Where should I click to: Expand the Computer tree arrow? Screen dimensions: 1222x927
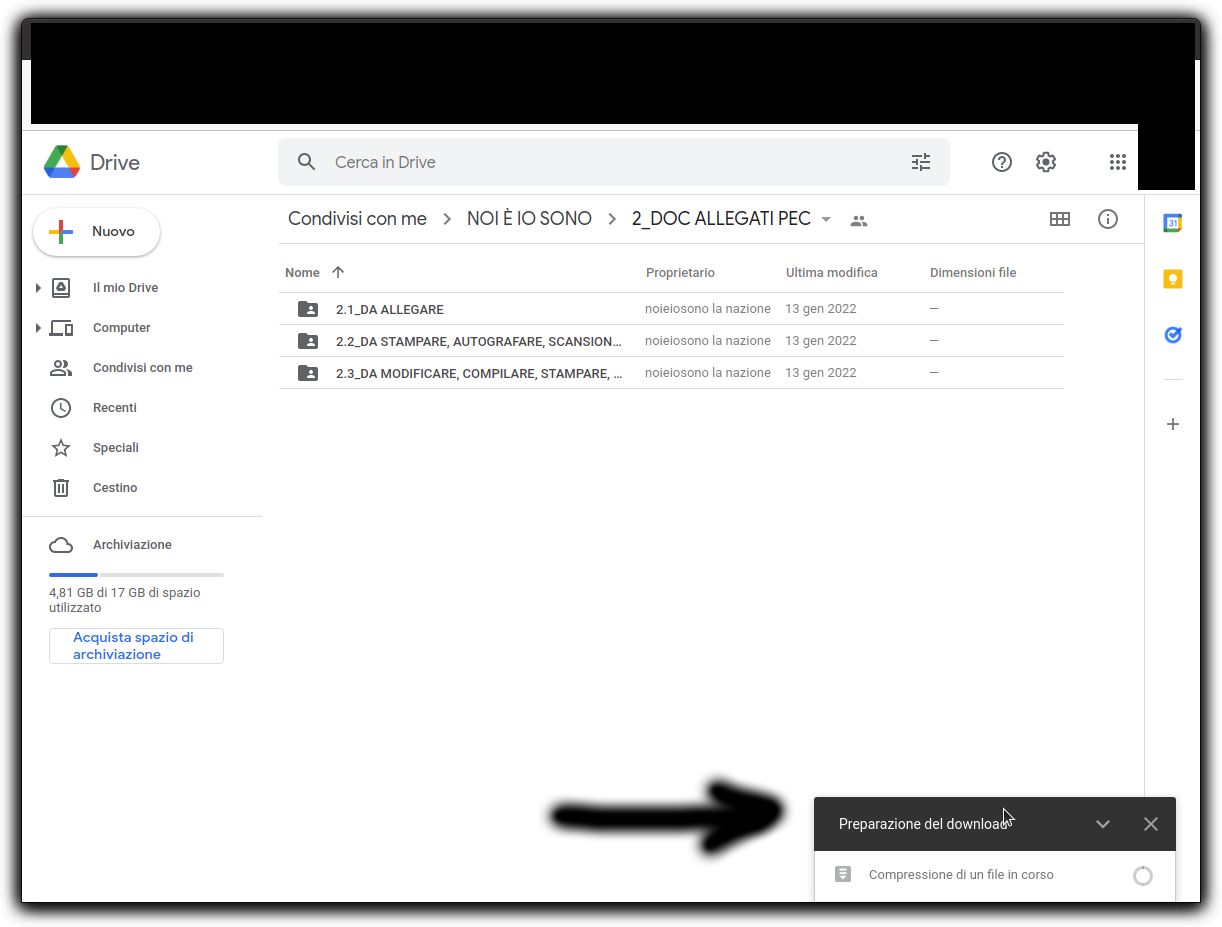pos(38,328)
